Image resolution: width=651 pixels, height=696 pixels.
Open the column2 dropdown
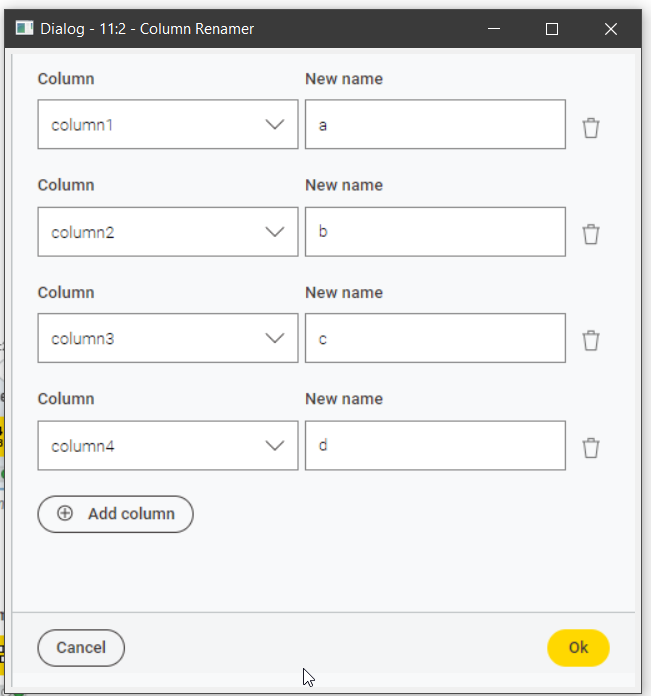pos(168,232)
